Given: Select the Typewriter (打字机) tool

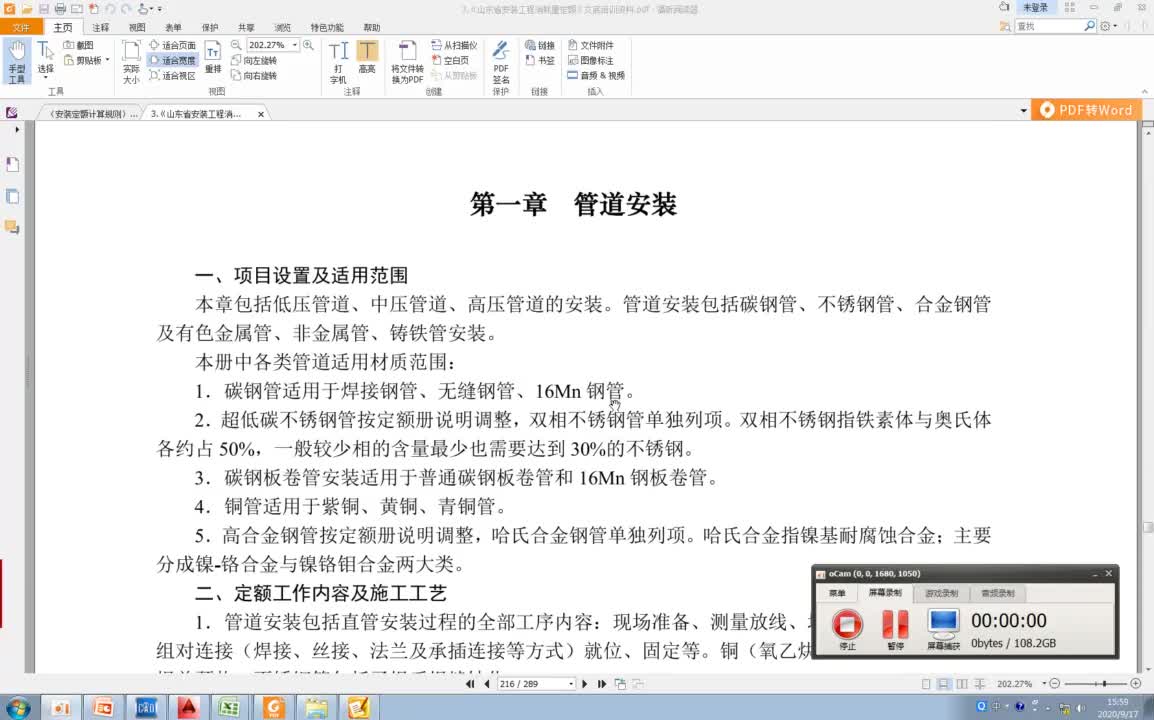Looking at the screenshot, I should point(338,62).
